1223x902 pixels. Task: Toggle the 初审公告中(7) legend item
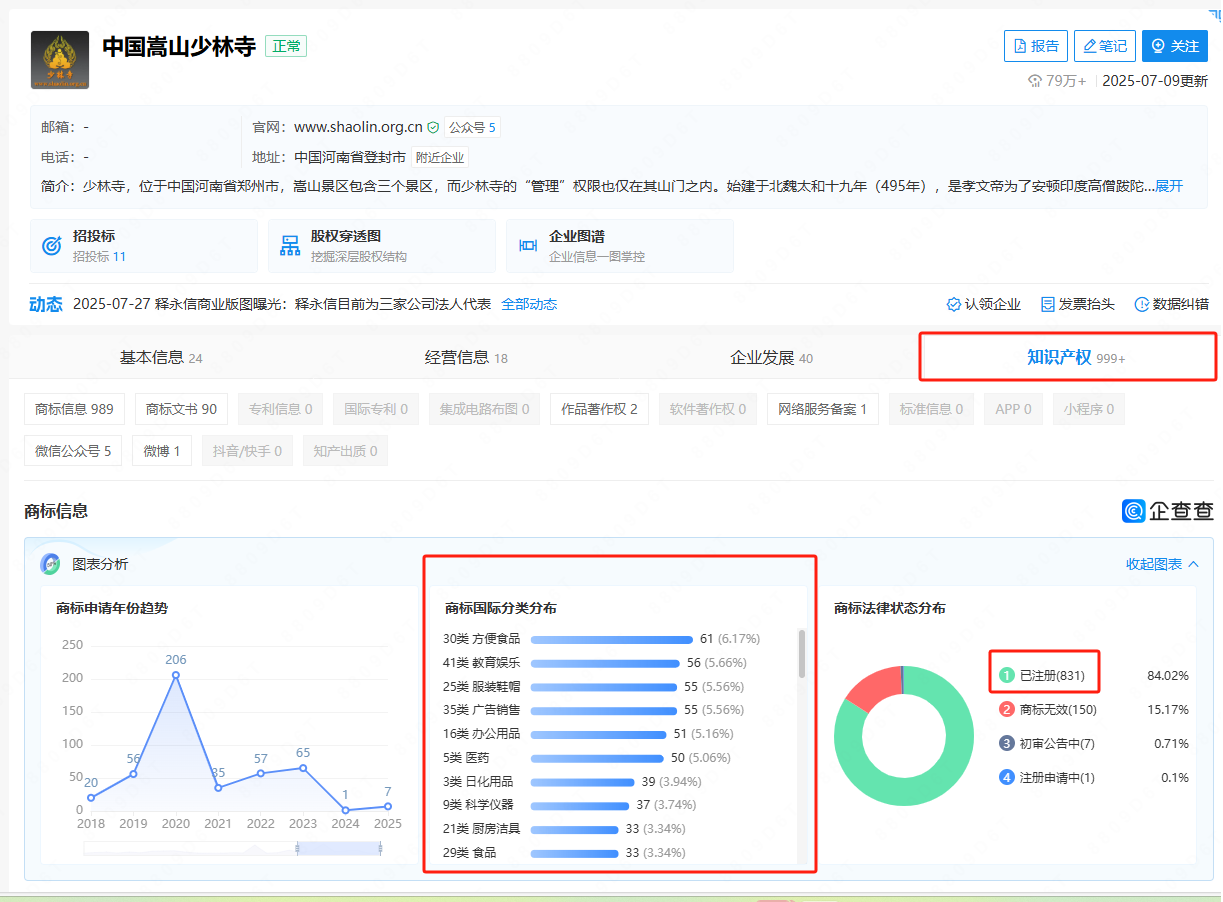(x=1048, y=744)
